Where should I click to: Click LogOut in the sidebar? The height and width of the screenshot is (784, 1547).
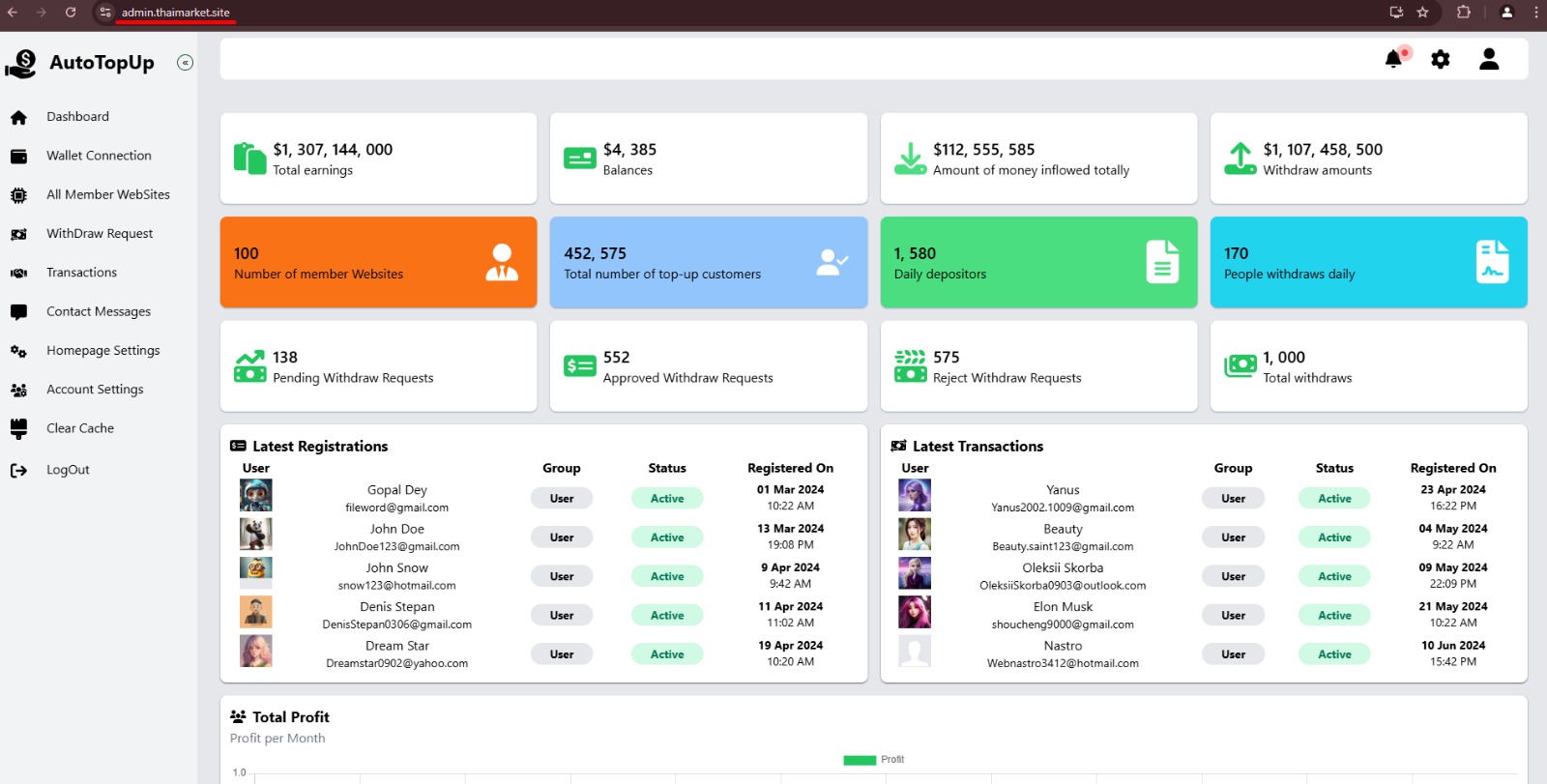click(68, 470)
